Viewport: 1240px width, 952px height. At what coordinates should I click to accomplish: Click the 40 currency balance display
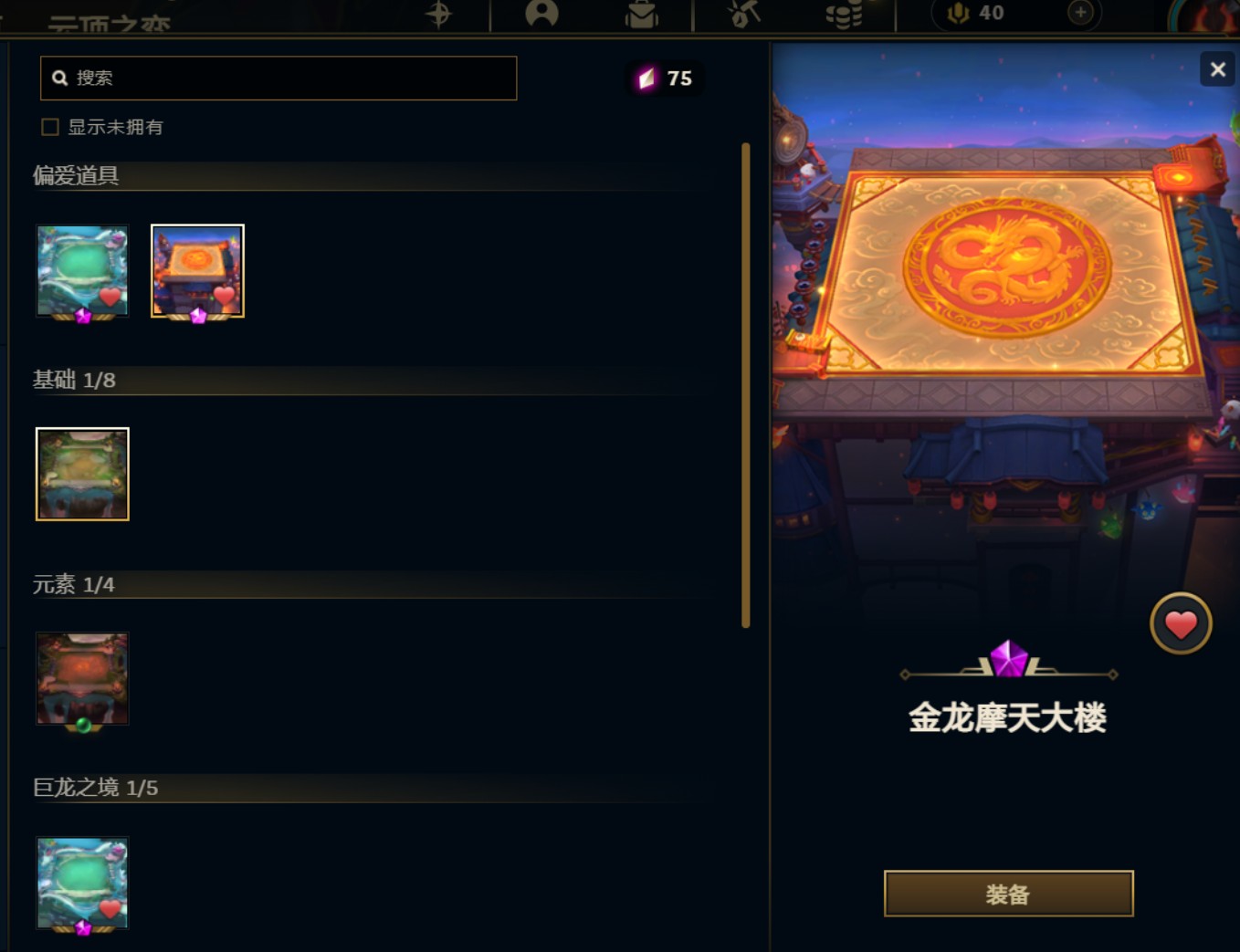pyautogui.click(x=977, y=13)
